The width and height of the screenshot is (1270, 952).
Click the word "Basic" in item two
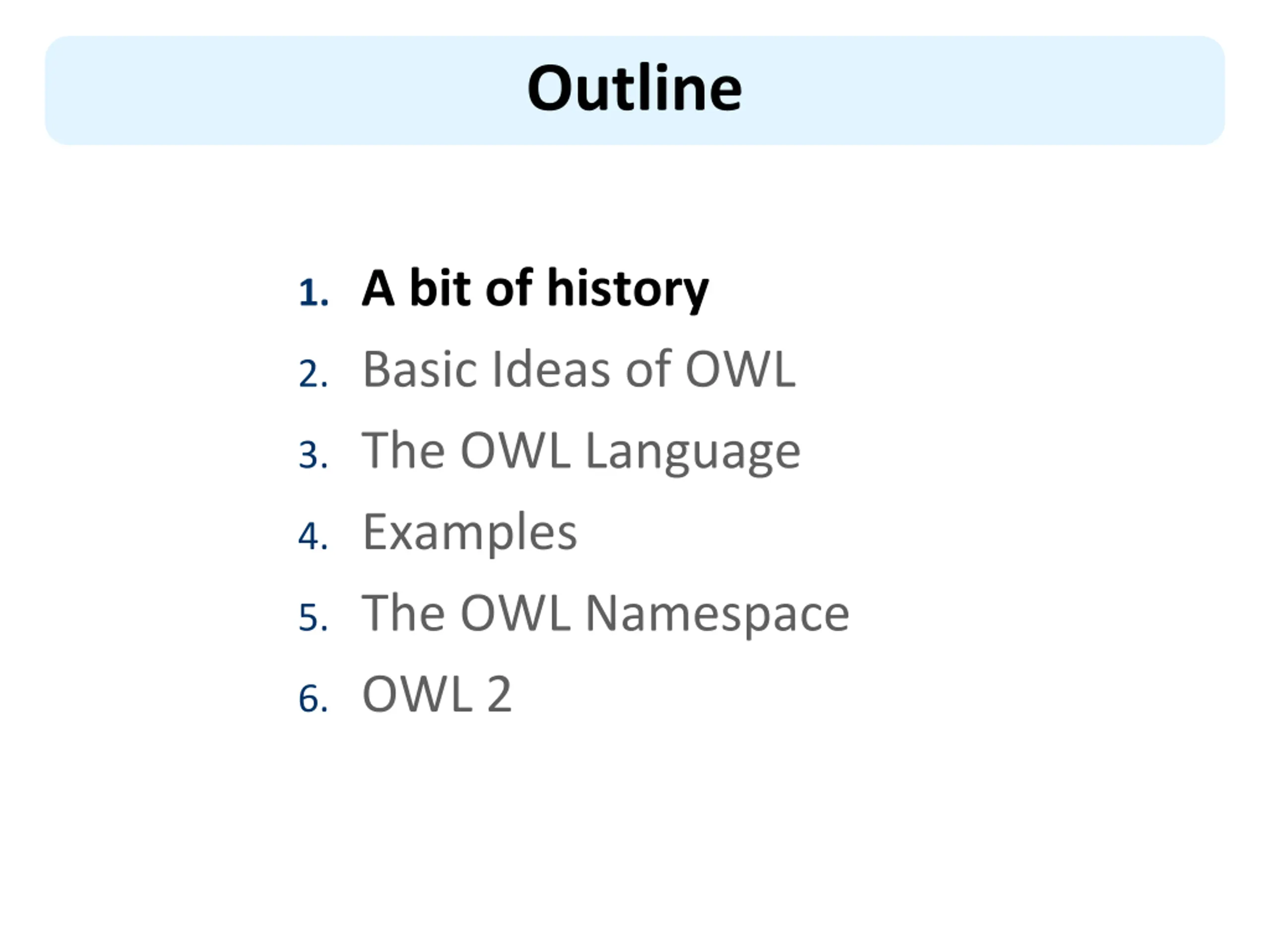coord(420,369)
